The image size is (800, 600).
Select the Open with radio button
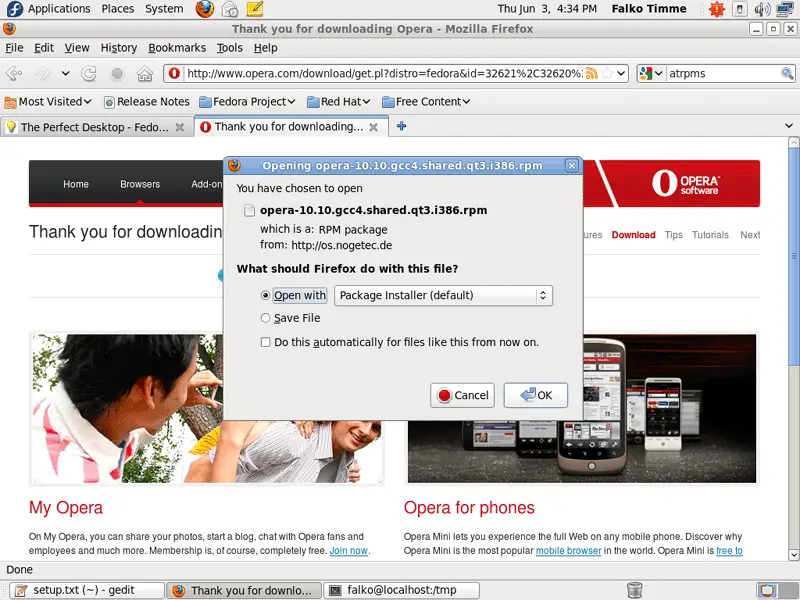click(x=265, y=295)
